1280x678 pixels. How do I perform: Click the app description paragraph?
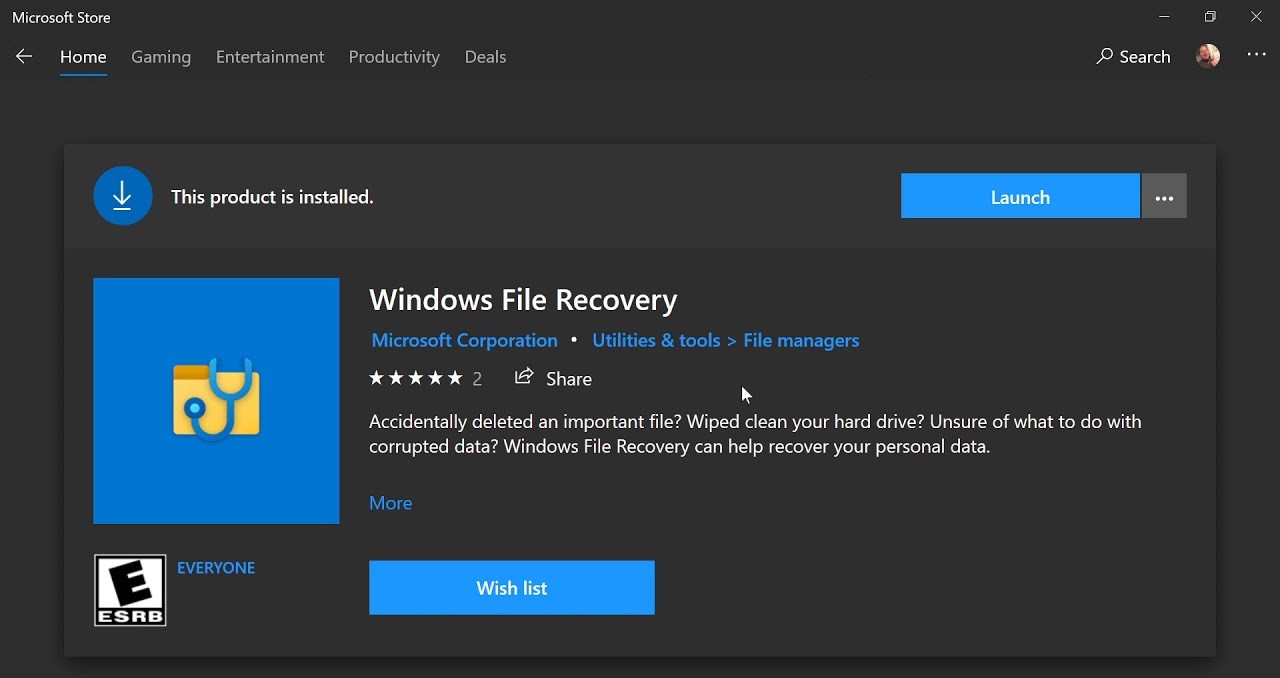755,434
